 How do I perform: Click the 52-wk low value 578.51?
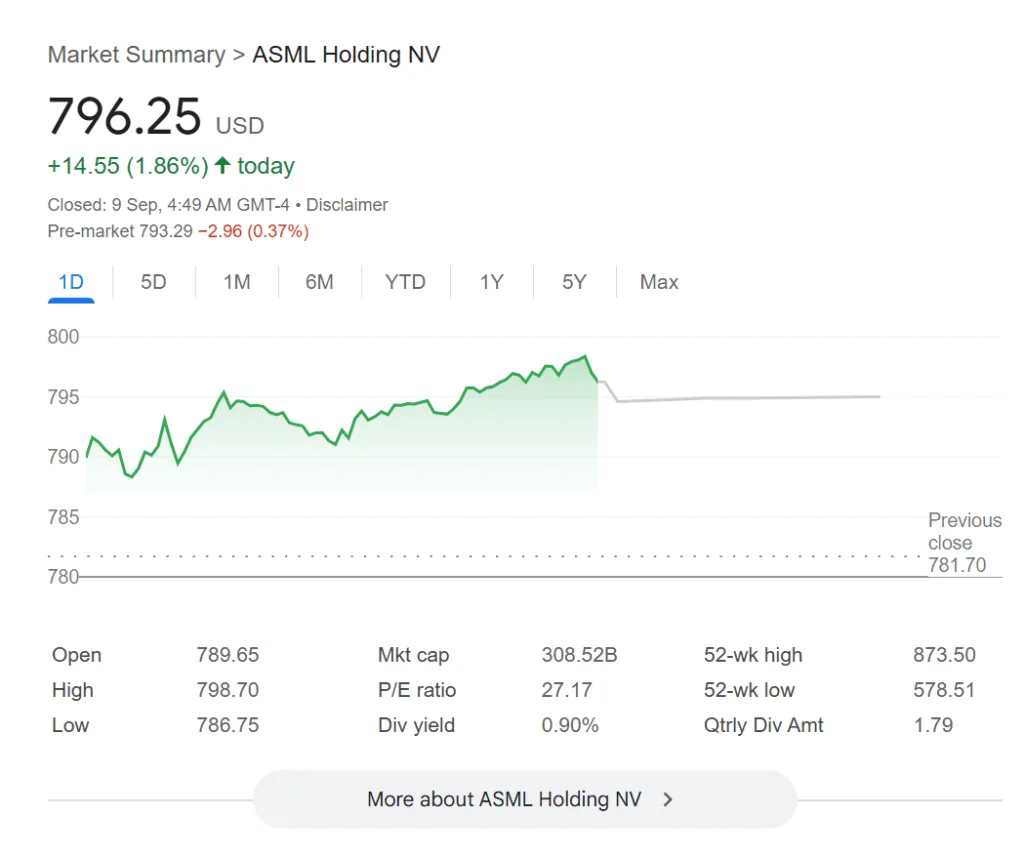point(944,690)
